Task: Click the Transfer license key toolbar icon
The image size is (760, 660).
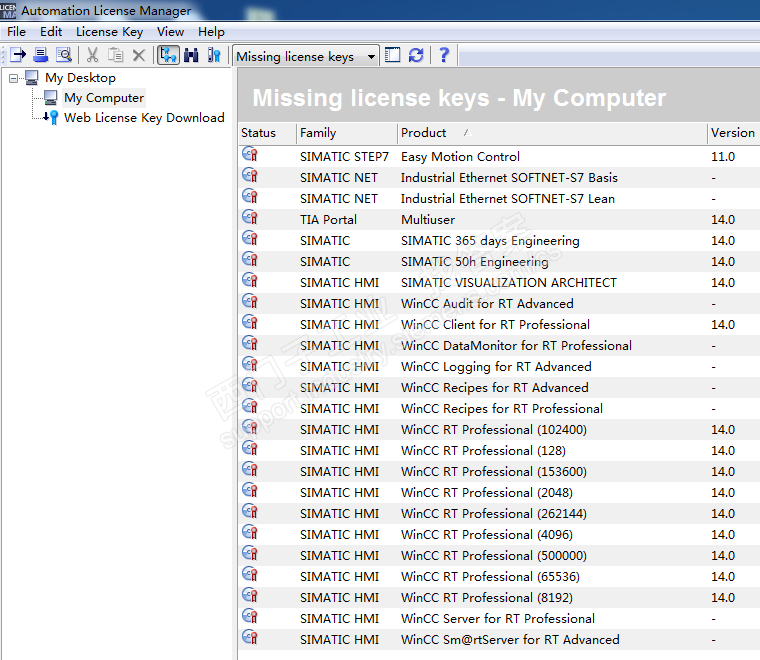Action: [x=17, y=55]
